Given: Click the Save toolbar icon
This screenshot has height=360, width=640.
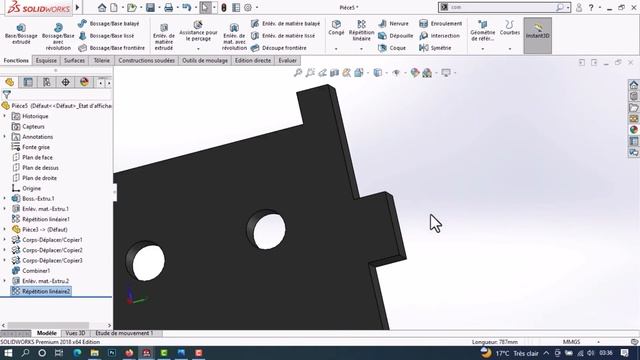Looking at the screenshot, I should coord(150,7).
